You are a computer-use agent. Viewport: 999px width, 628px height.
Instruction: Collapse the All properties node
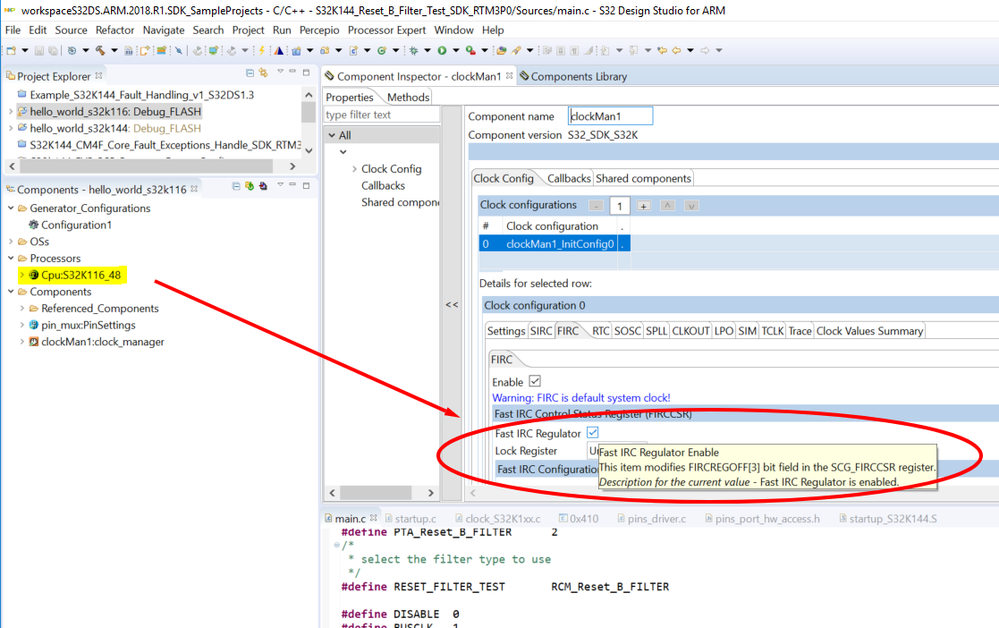332,135
